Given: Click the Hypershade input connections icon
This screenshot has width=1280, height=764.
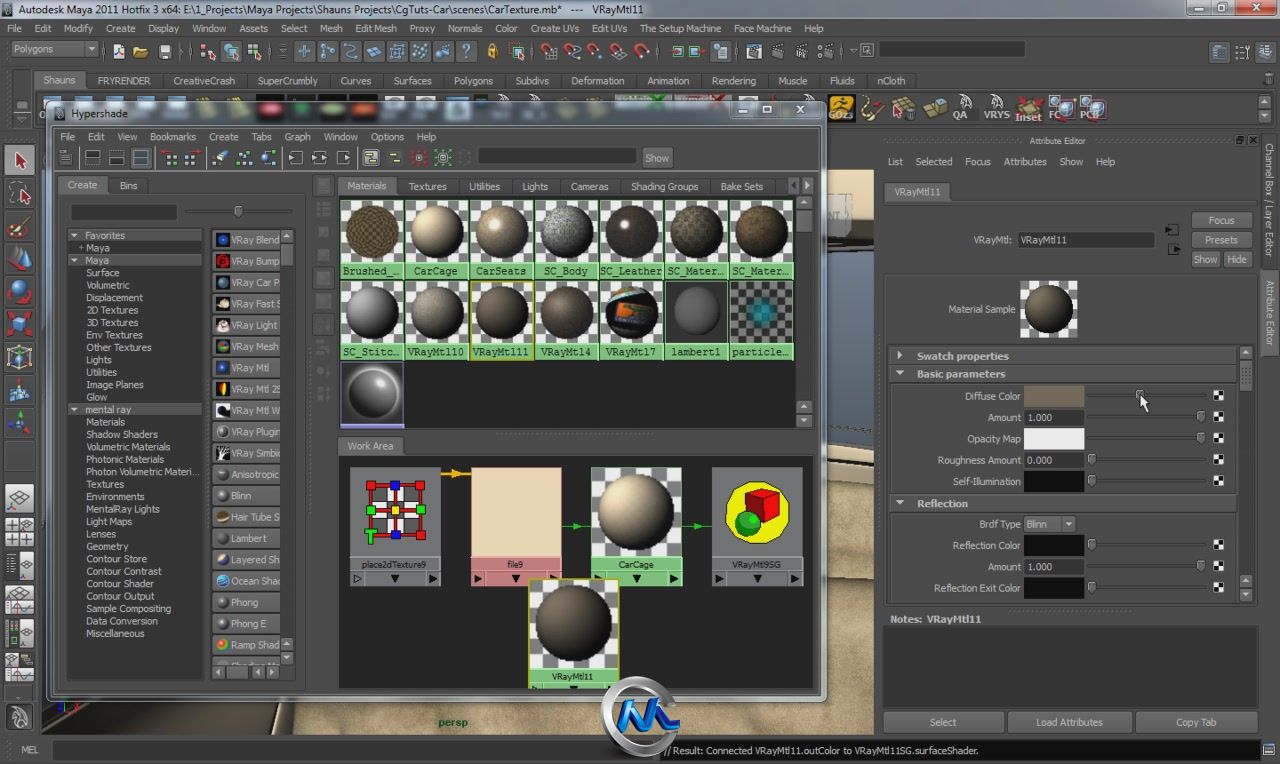Looking at the screenshot, I should pos(295,157).
